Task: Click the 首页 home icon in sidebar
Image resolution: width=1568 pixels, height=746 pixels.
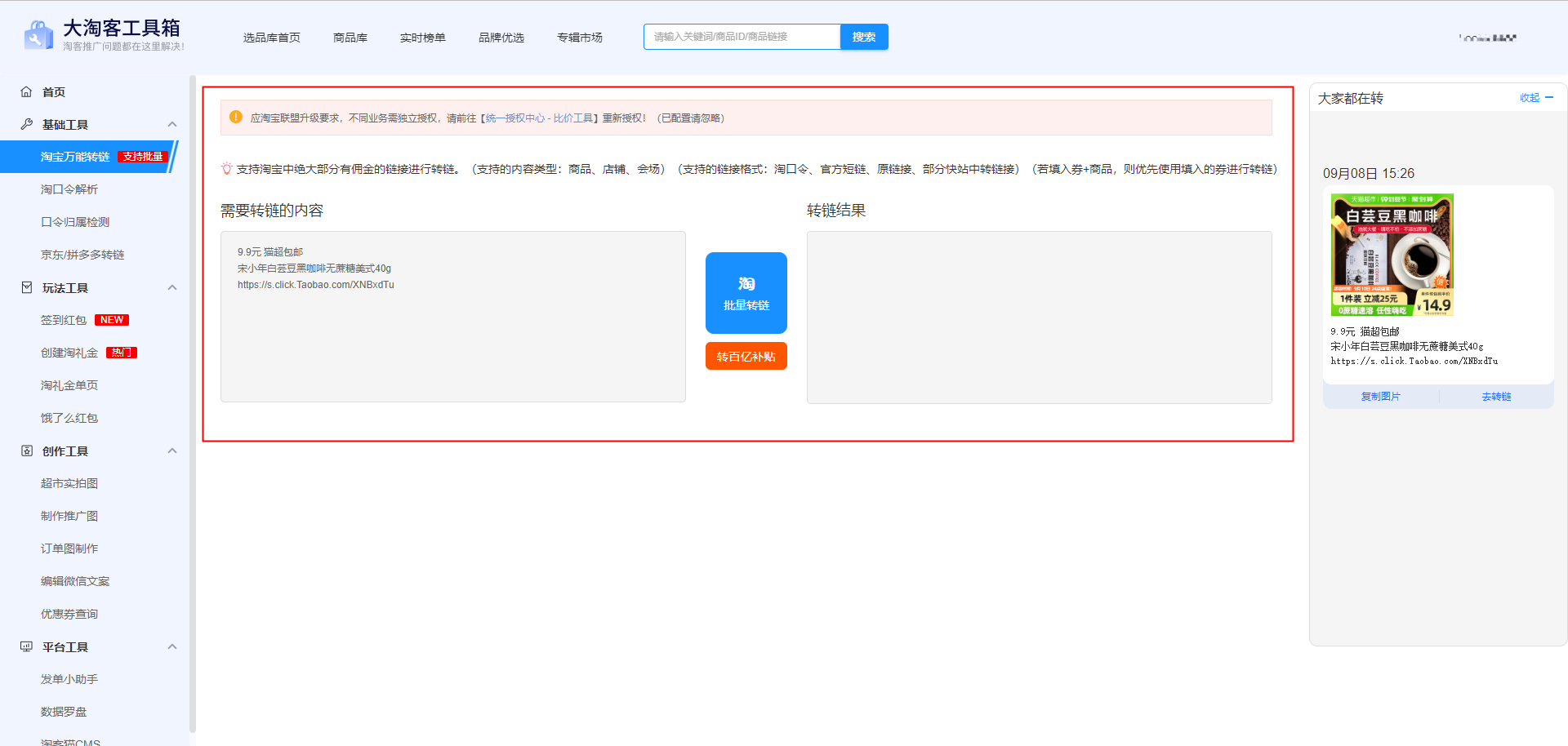Action: click(26, 92)
